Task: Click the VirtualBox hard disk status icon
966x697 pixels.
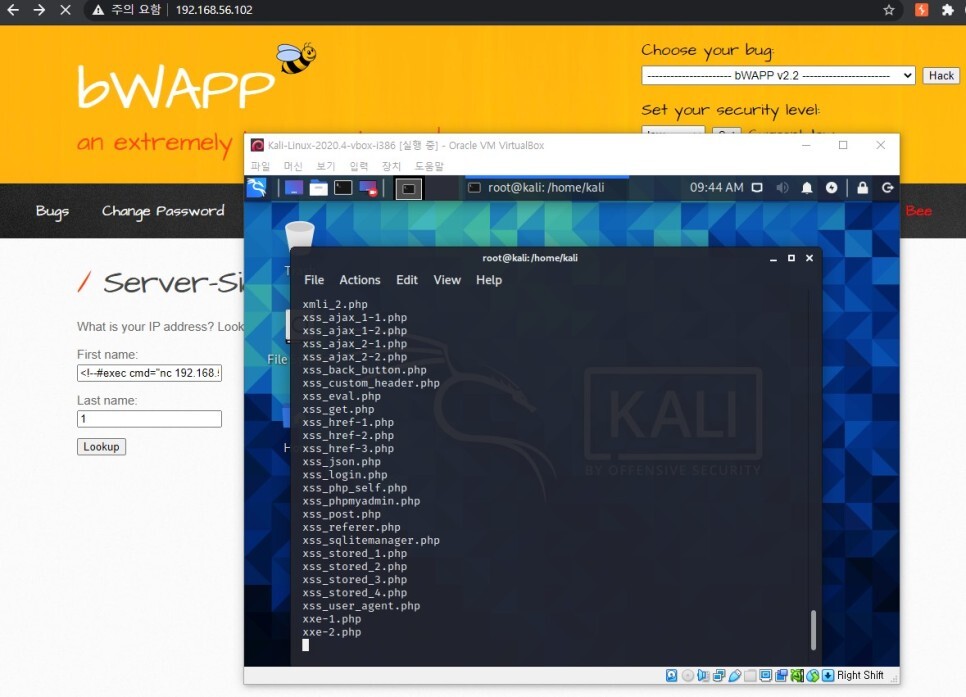Action: pyautogui.click(x=672, y=675)
